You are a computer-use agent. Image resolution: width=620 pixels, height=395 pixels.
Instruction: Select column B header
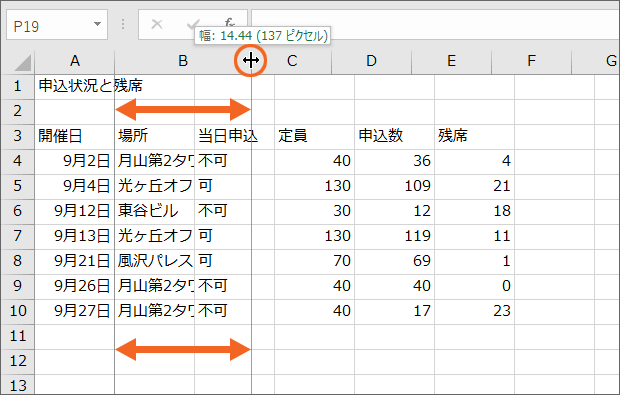pos(183,61)
